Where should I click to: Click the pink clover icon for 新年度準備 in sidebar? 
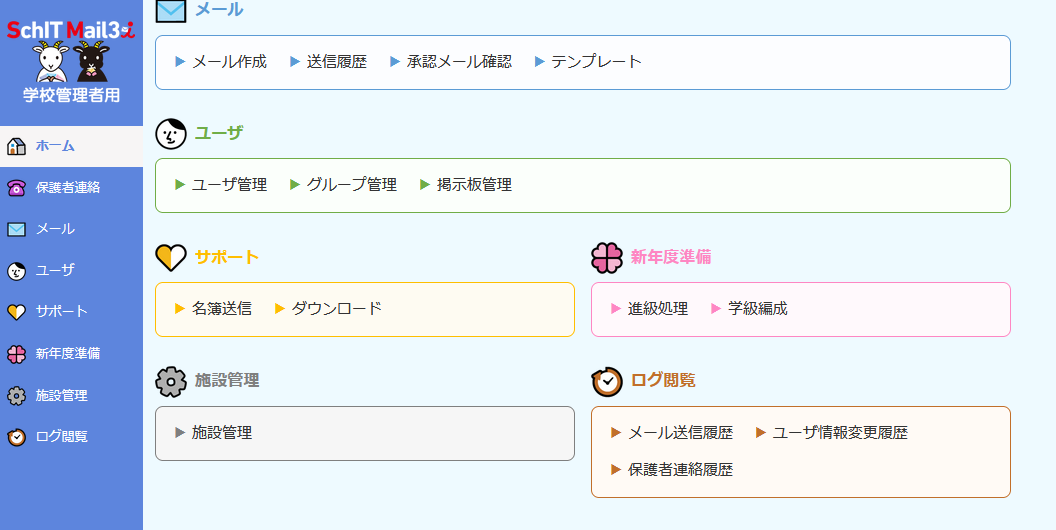click(16, 353)
